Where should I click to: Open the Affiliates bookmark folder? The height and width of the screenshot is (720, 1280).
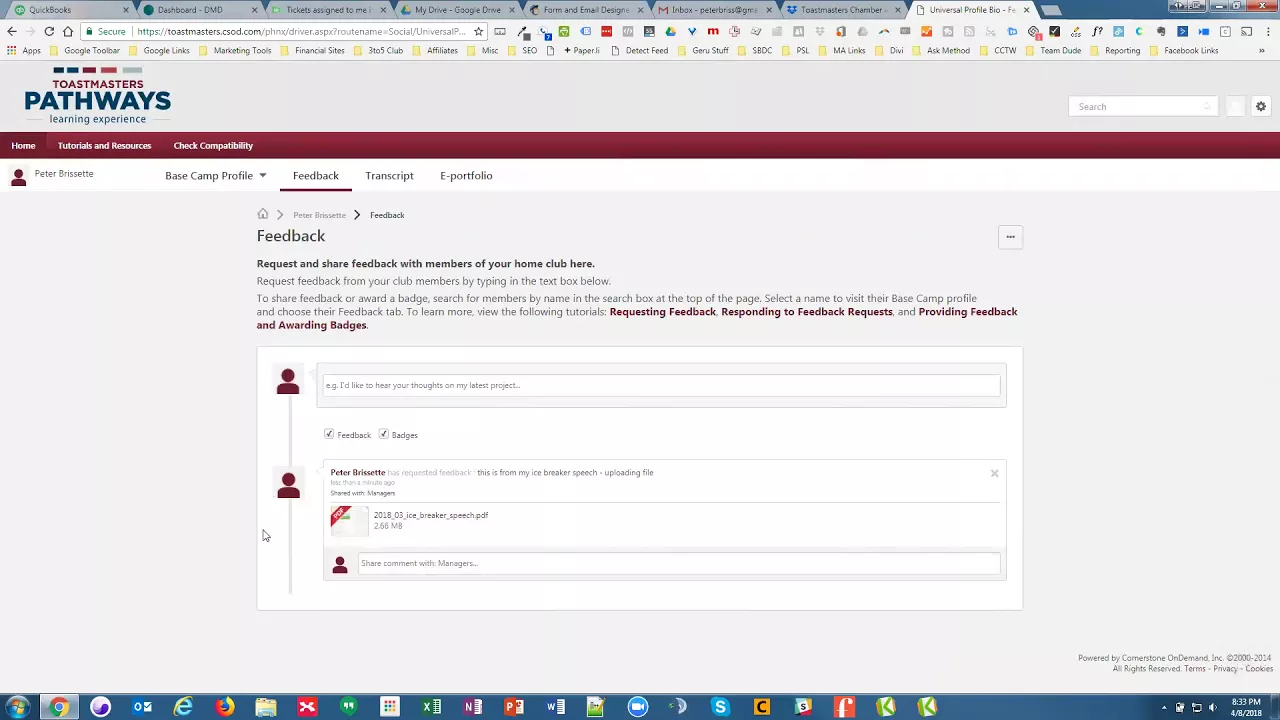coord(435,50)
